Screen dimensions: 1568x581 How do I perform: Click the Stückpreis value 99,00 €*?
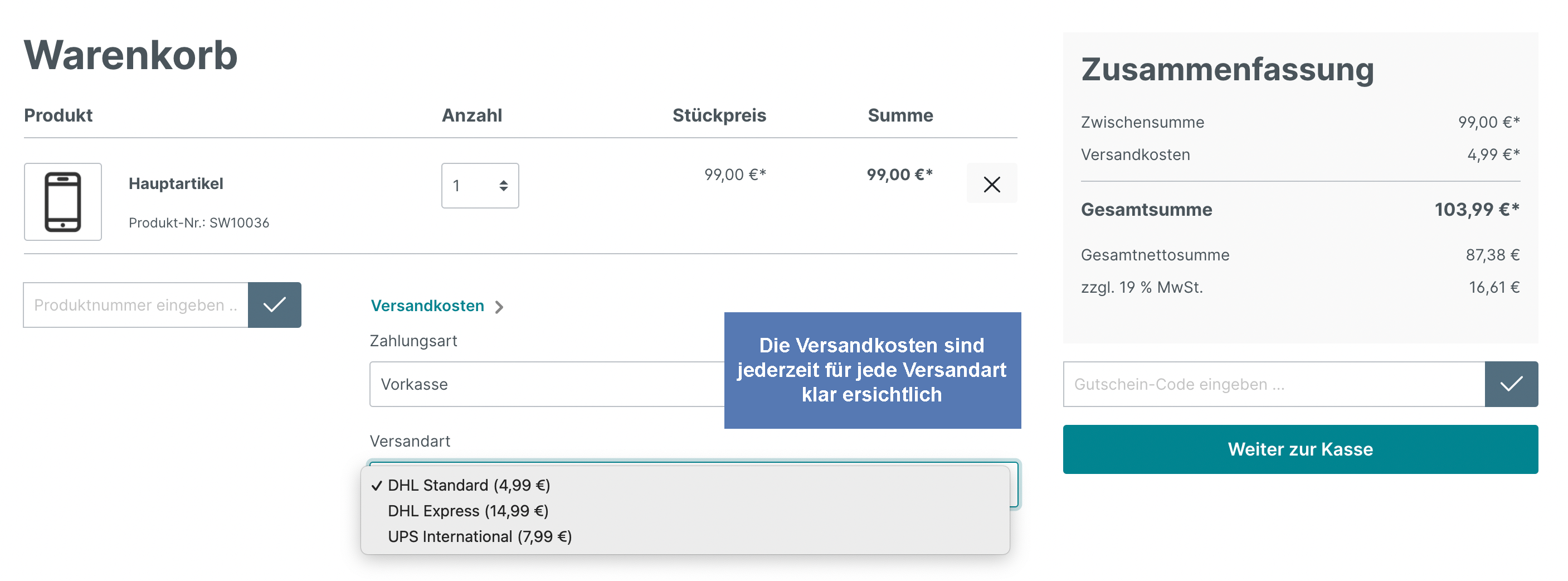735,175
